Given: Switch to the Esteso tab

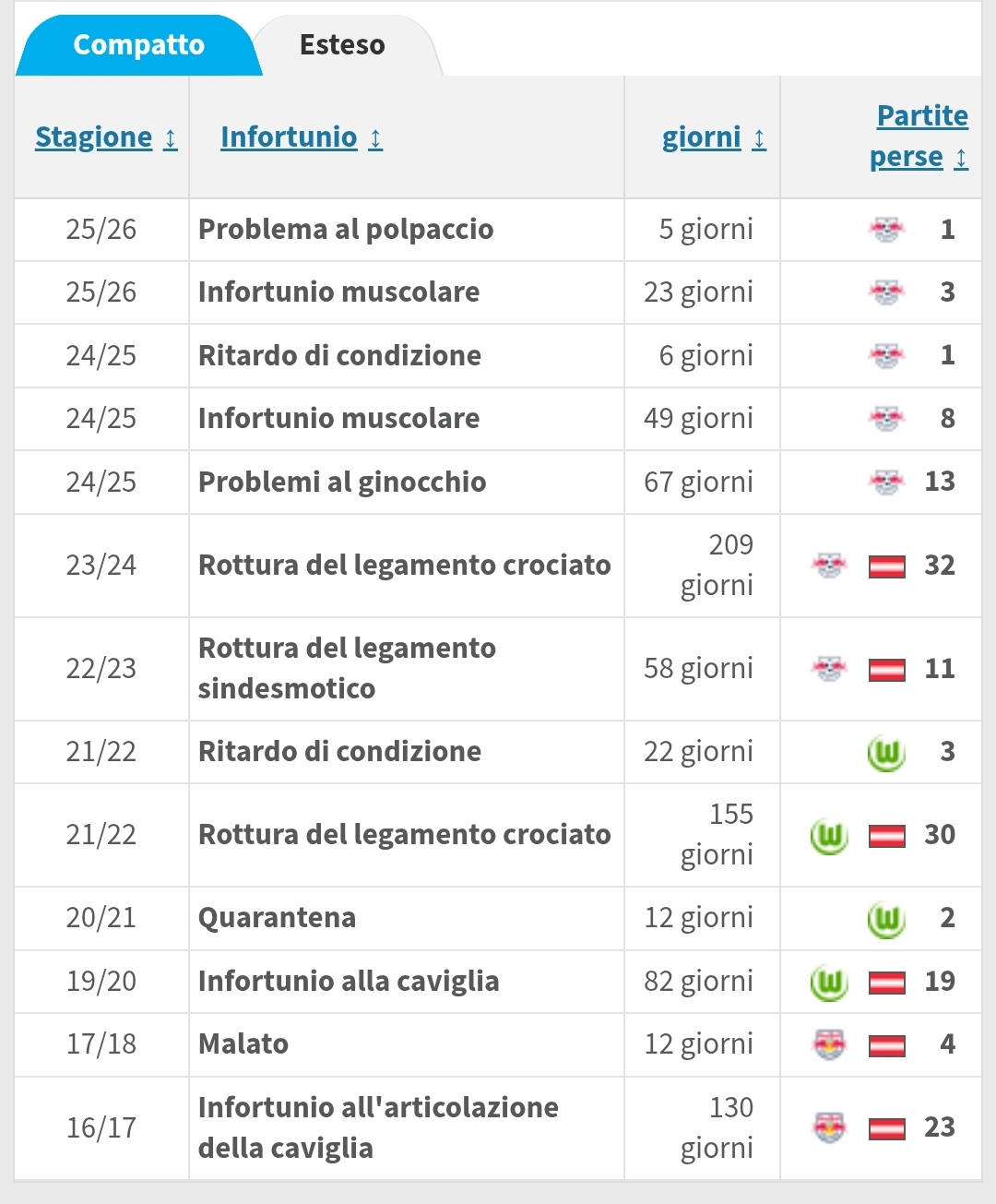Looking at the screenshot, I should [342, 45].
